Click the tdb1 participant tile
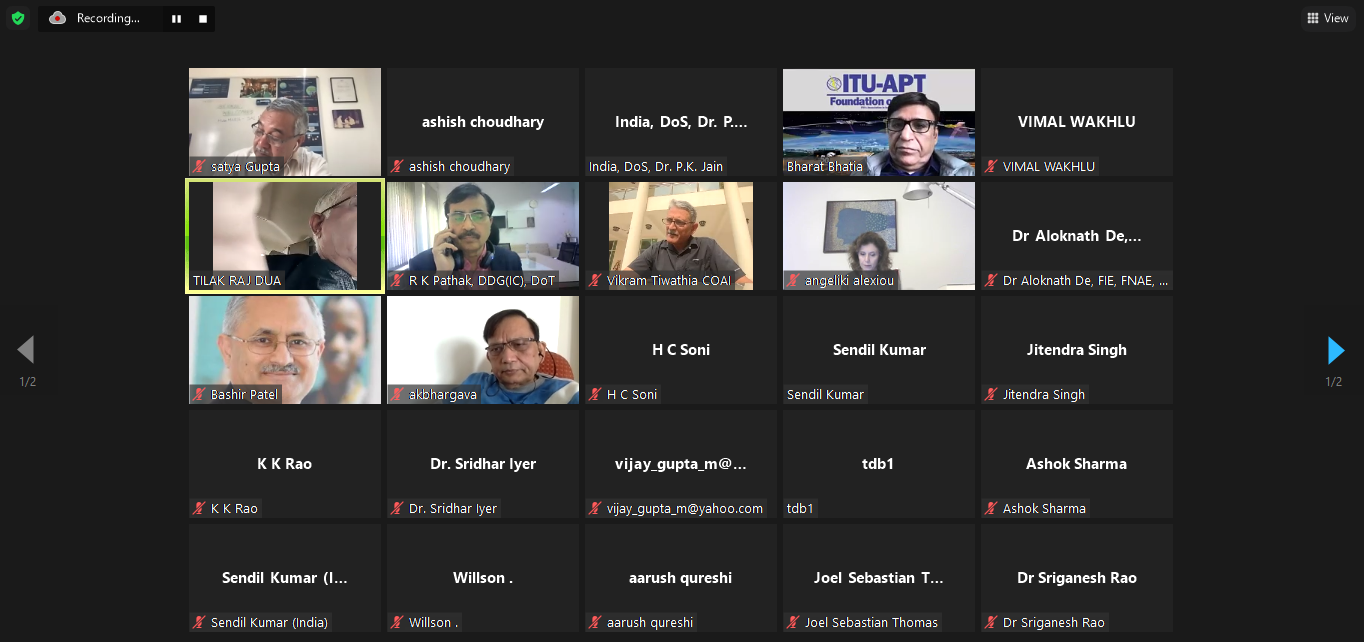 pos(879,464)
